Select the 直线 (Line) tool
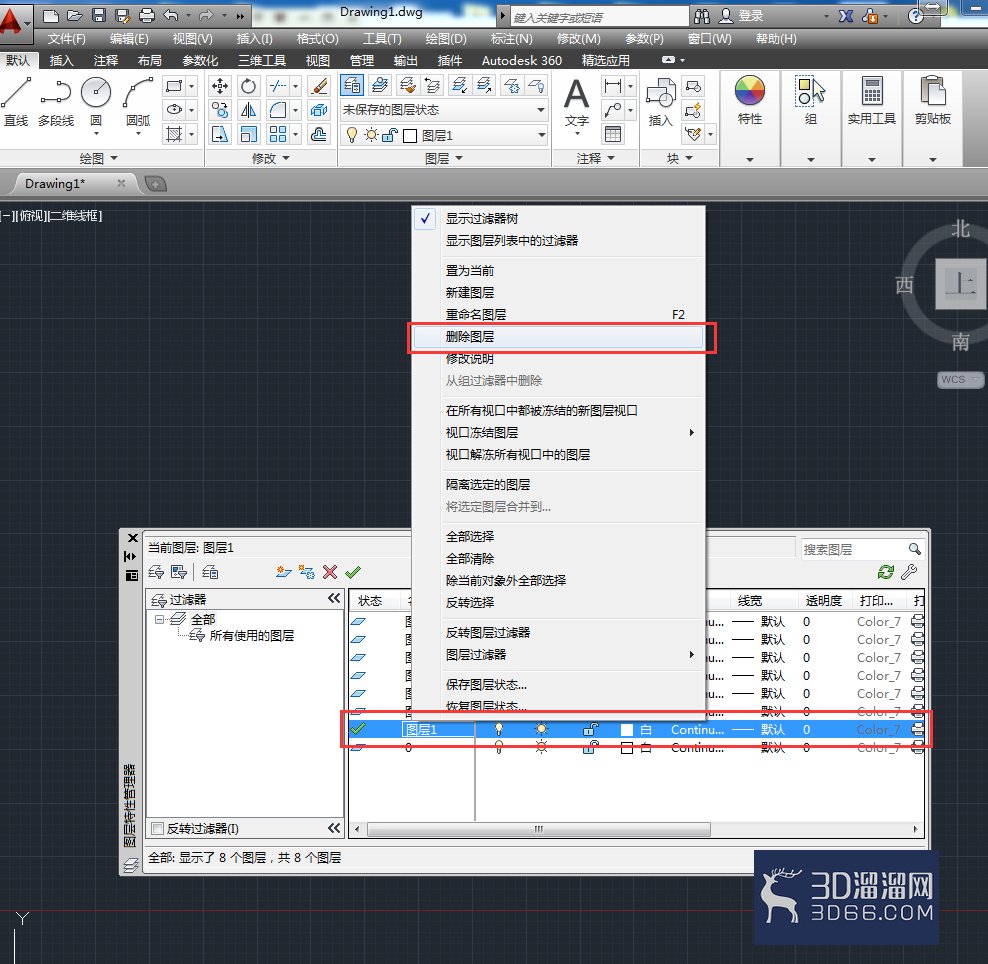The height and width of the screenshot is (964, 988). pyautogui.click(x=16, y=101)
